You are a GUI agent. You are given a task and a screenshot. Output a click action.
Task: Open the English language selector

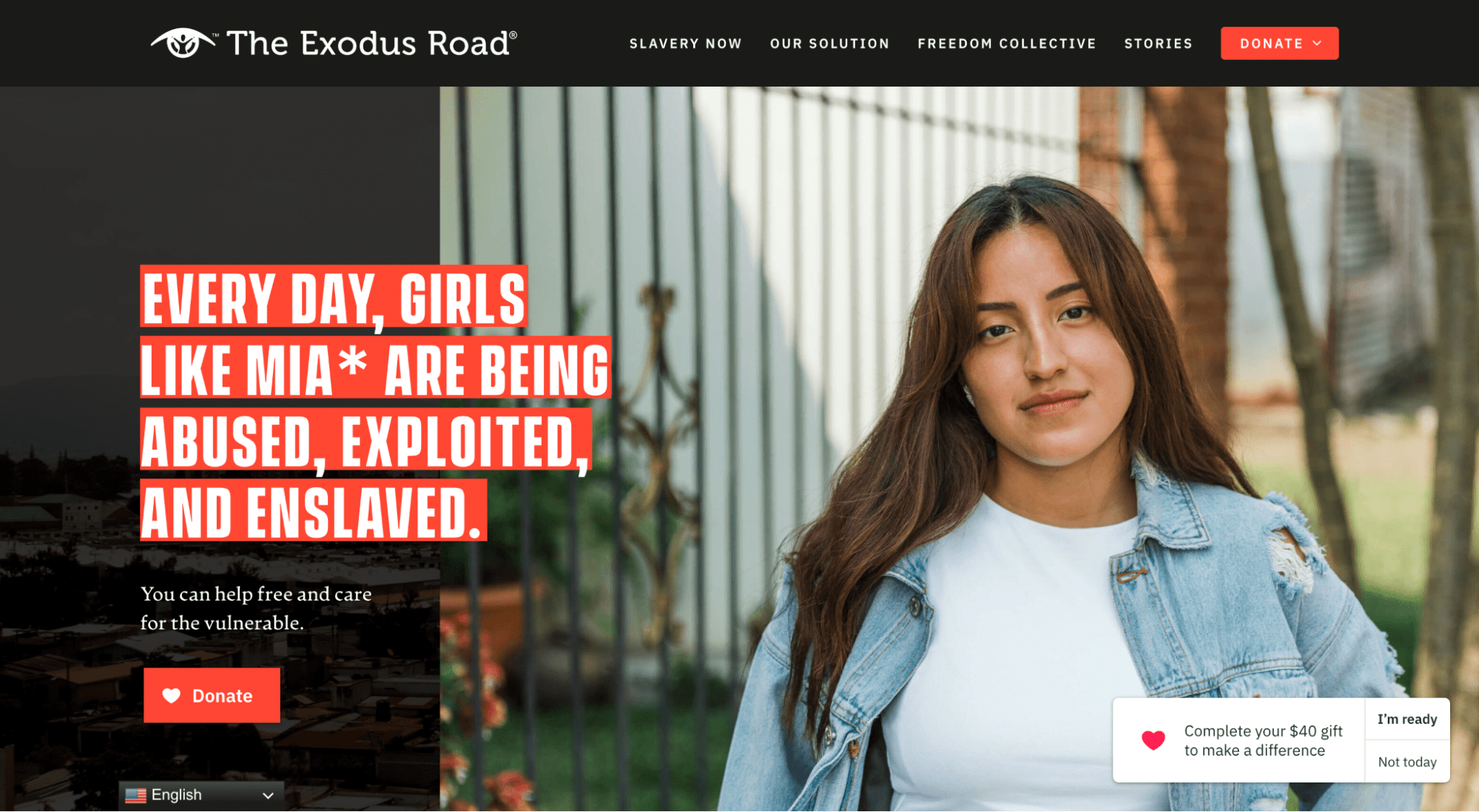[x=201, y=796]
